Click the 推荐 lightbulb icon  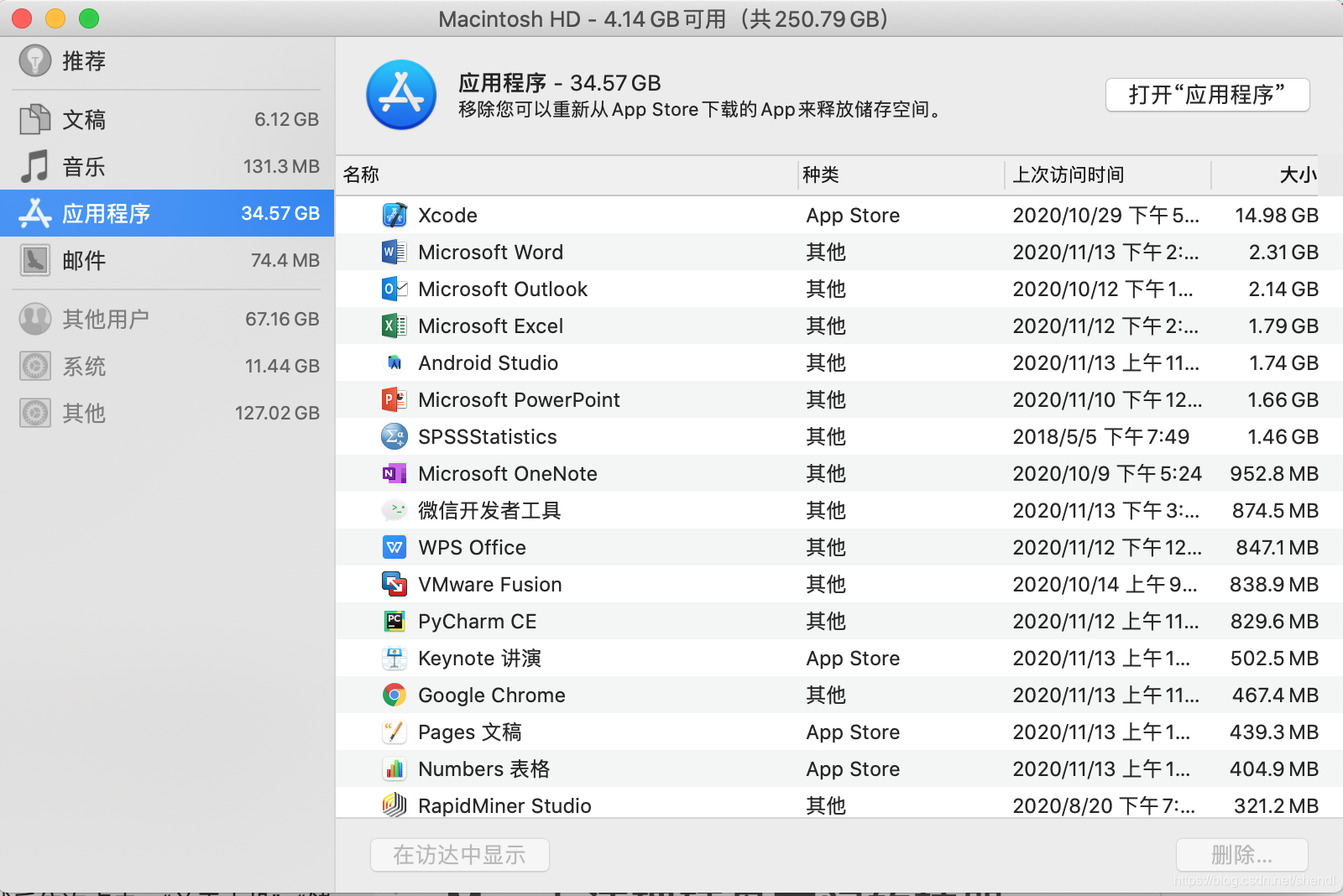[35, 60]
